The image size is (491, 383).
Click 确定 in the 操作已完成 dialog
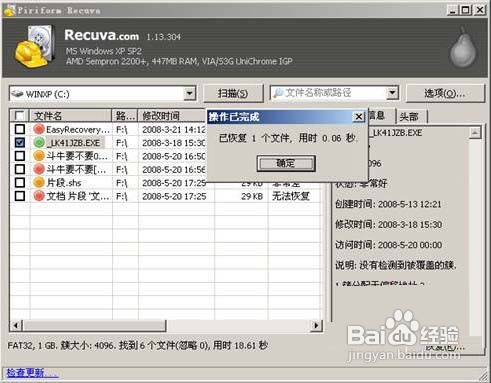[x=286, y=163]
